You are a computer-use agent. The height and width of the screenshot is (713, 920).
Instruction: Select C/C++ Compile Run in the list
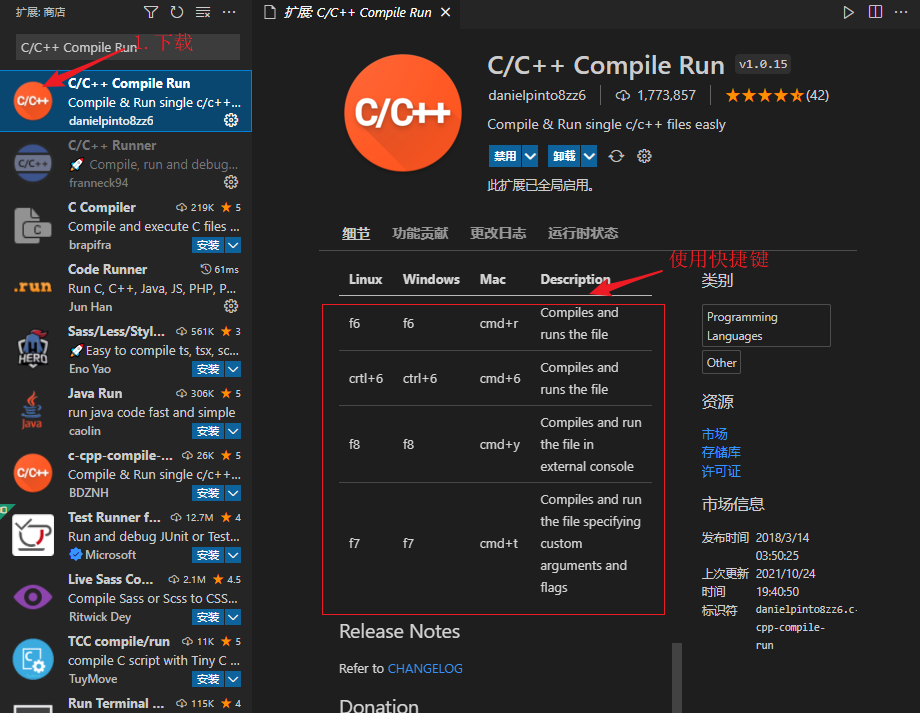click(126, 101)
